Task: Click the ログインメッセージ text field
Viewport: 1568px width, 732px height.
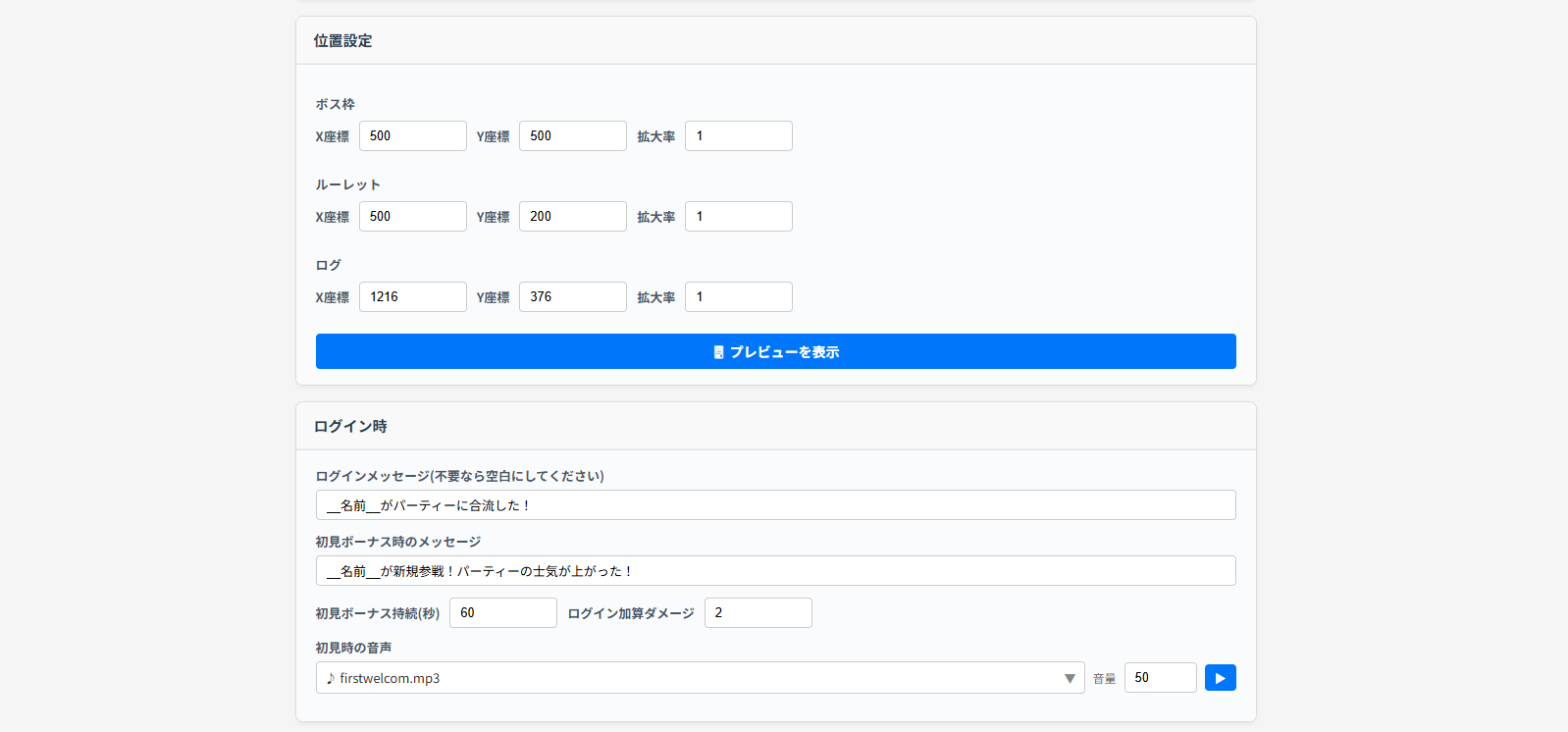Action: (775, 505)
